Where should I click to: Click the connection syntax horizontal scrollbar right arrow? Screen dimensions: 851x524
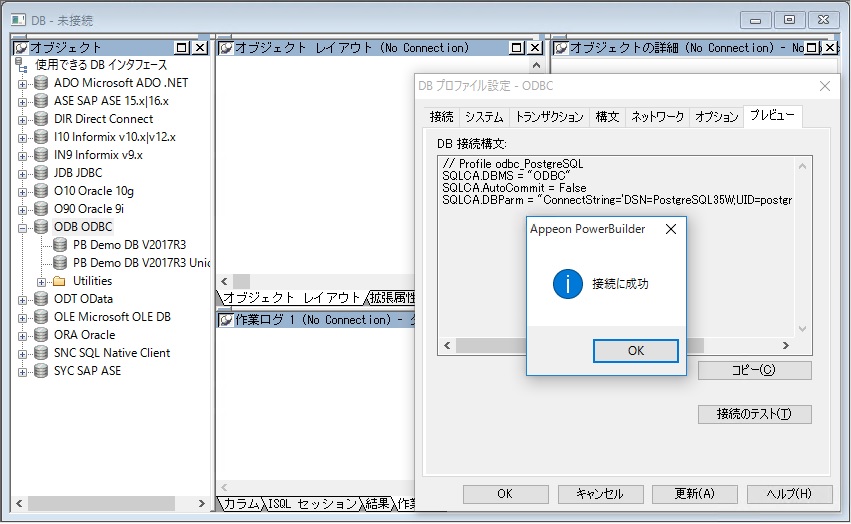785,345
